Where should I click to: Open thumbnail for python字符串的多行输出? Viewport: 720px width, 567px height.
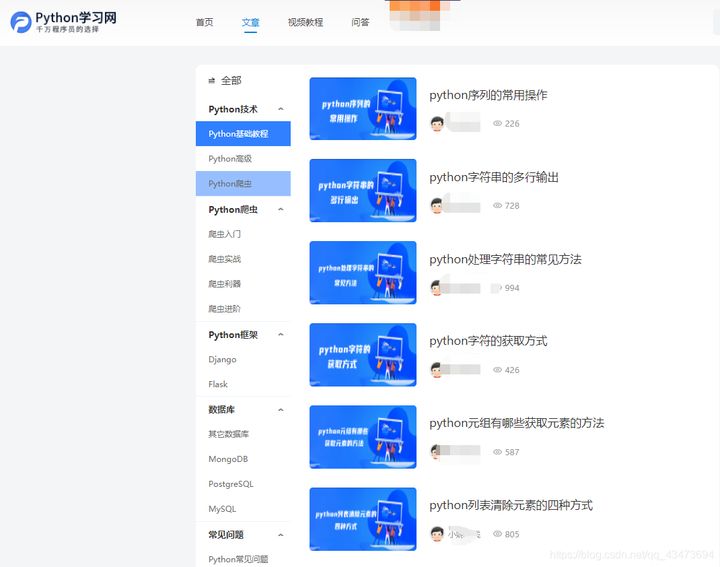pyautogui.click(x=363, y=191)
